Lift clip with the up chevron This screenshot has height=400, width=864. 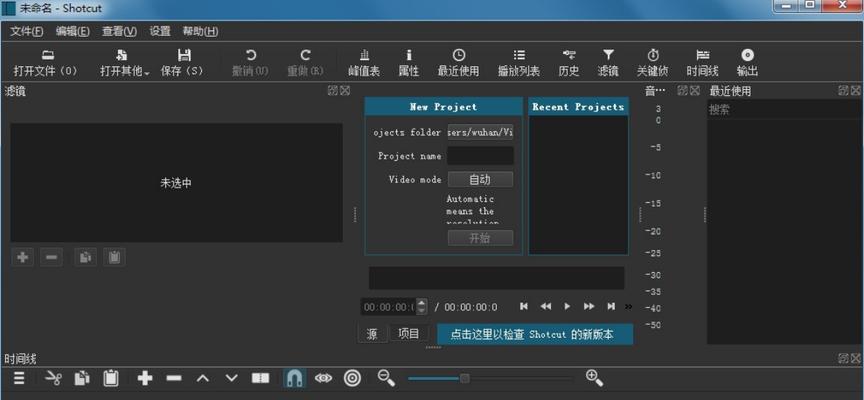(x=203, y=379)
